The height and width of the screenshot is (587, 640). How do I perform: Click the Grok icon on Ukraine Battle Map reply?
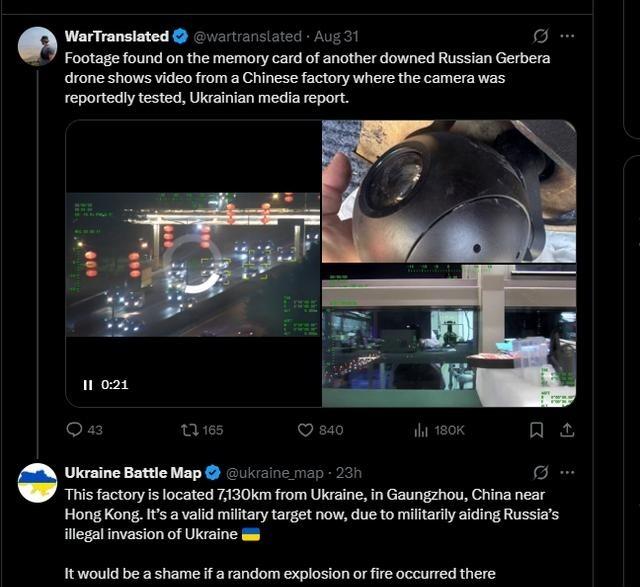540,473
